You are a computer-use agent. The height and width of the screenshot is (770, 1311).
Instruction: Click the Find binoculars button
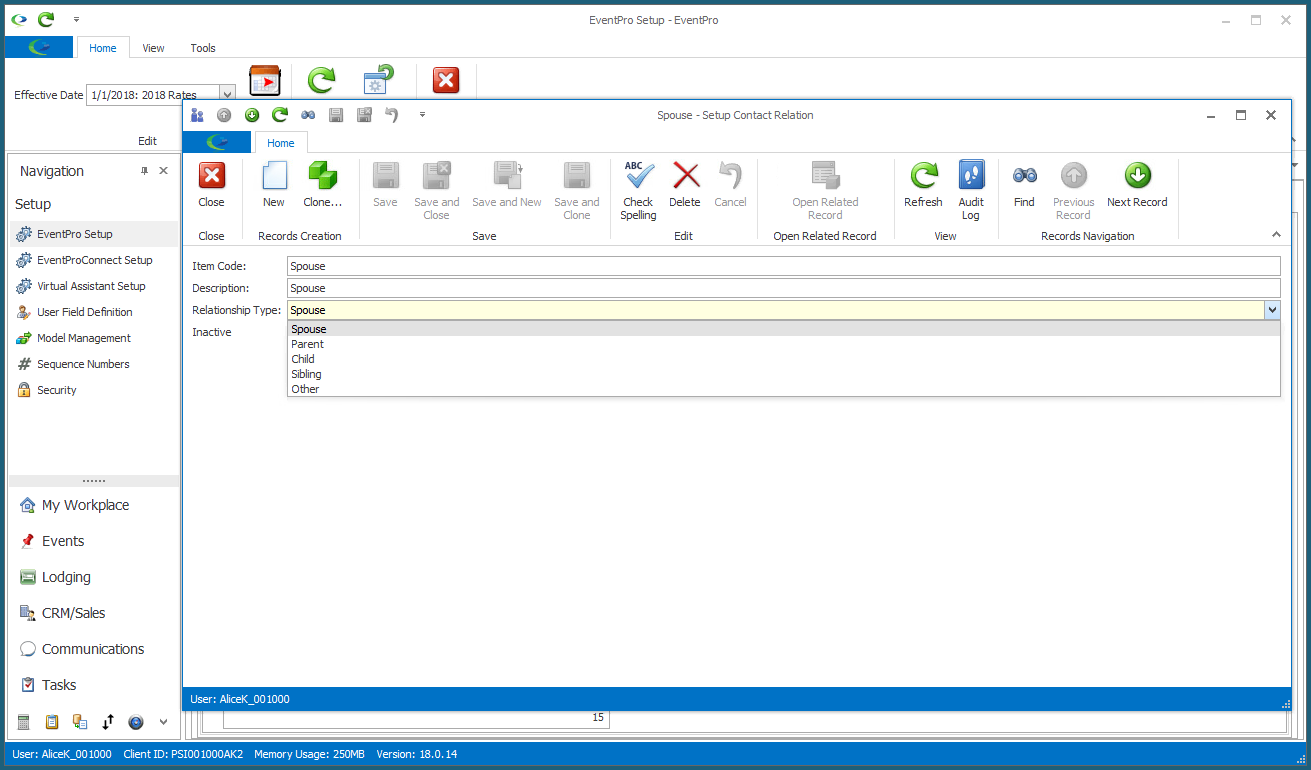1024,185
